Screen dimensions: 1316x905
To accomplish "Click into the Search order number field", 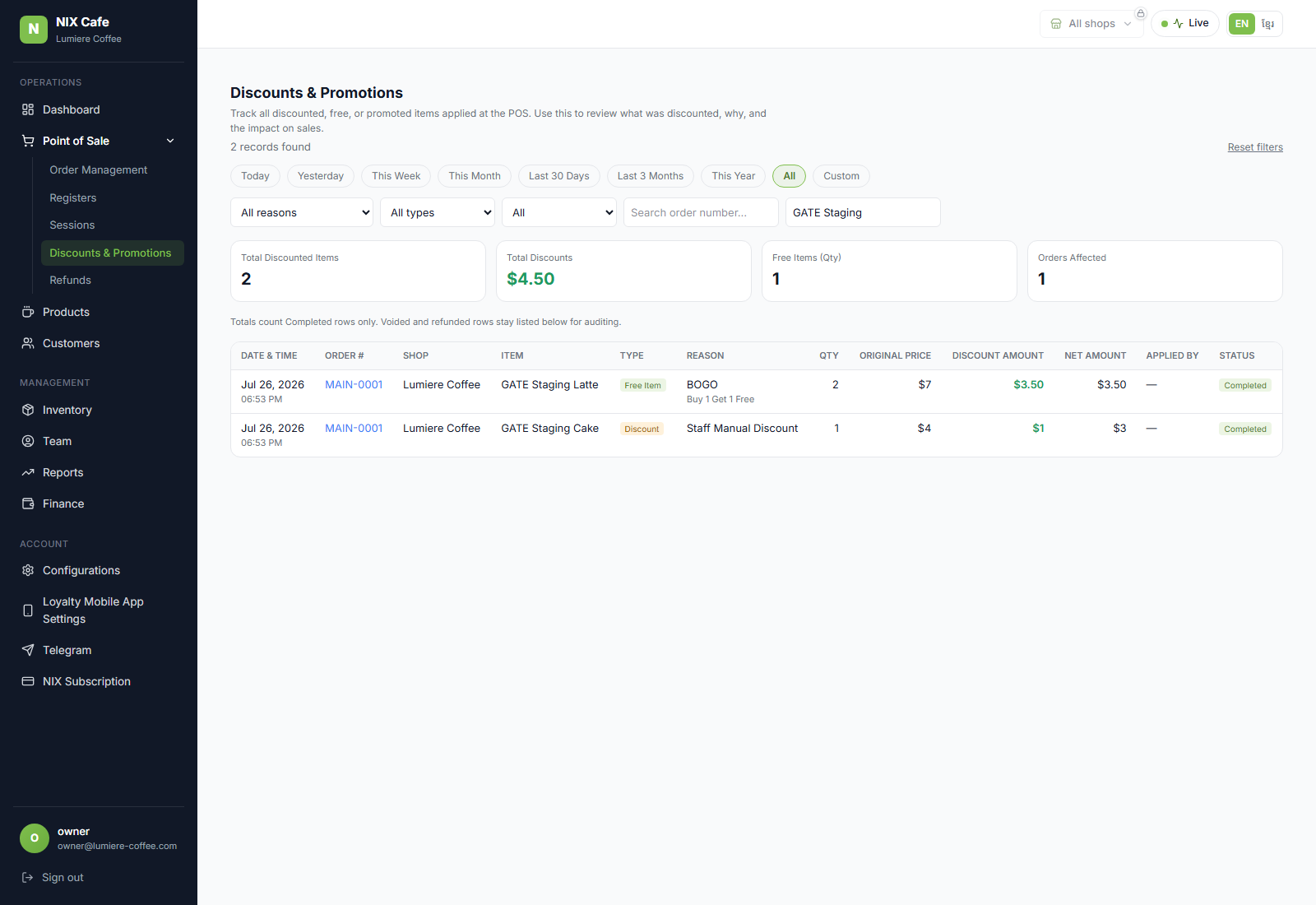I will point(701,212).
